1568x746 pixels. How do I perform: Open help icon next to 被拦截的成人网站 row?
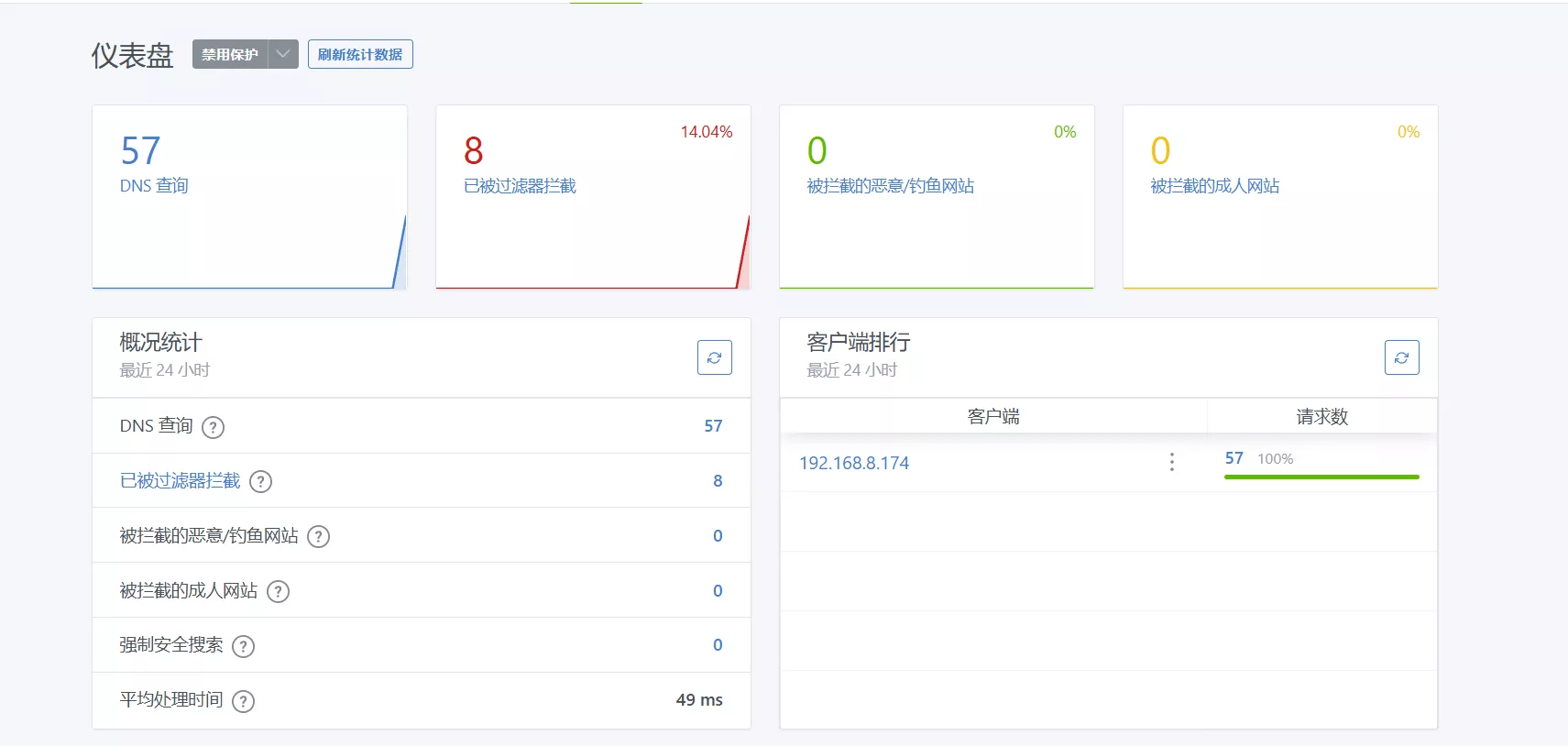click(x=278, y=592)
